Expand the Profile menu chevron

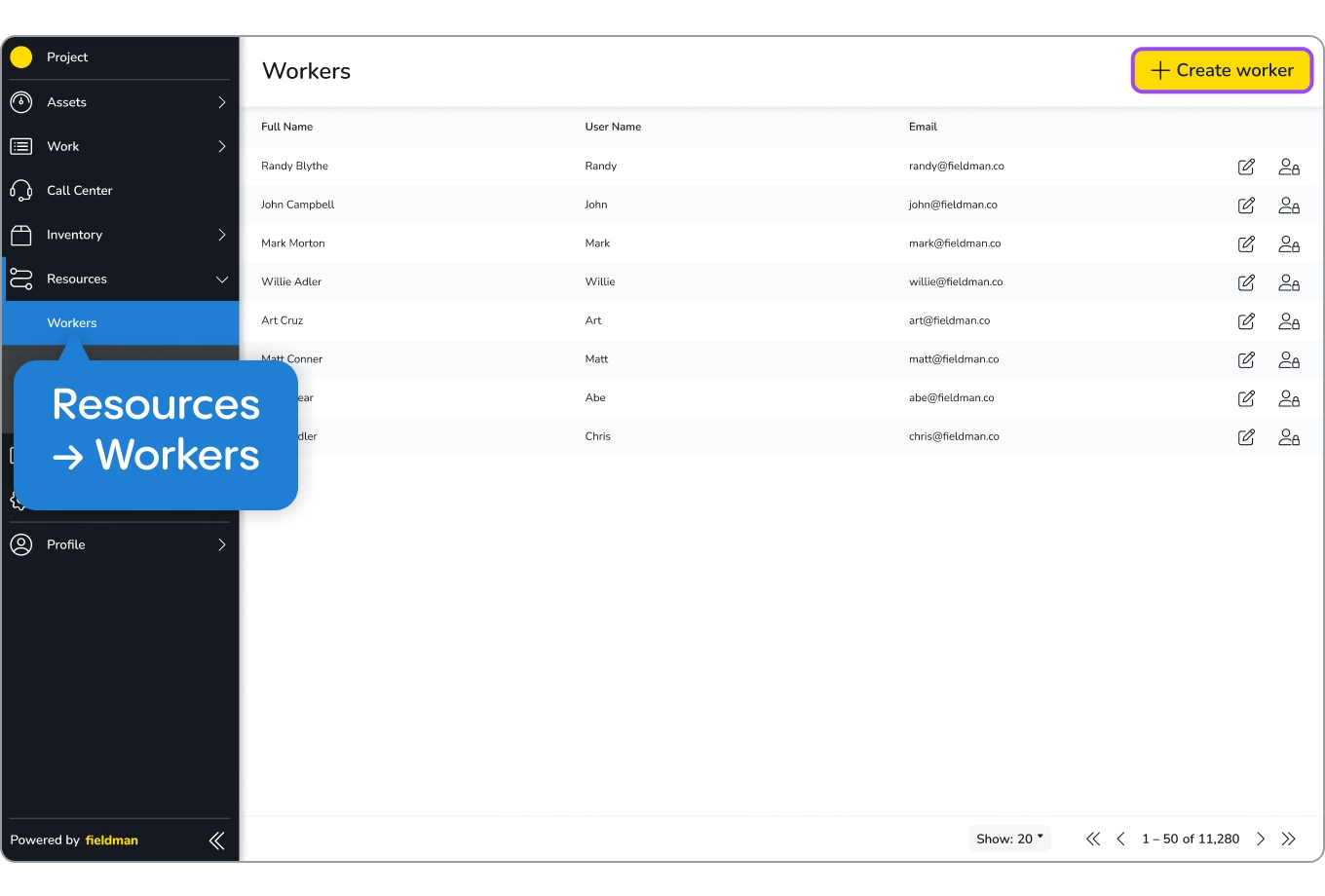pyautogui.click(x=222, y=544)
